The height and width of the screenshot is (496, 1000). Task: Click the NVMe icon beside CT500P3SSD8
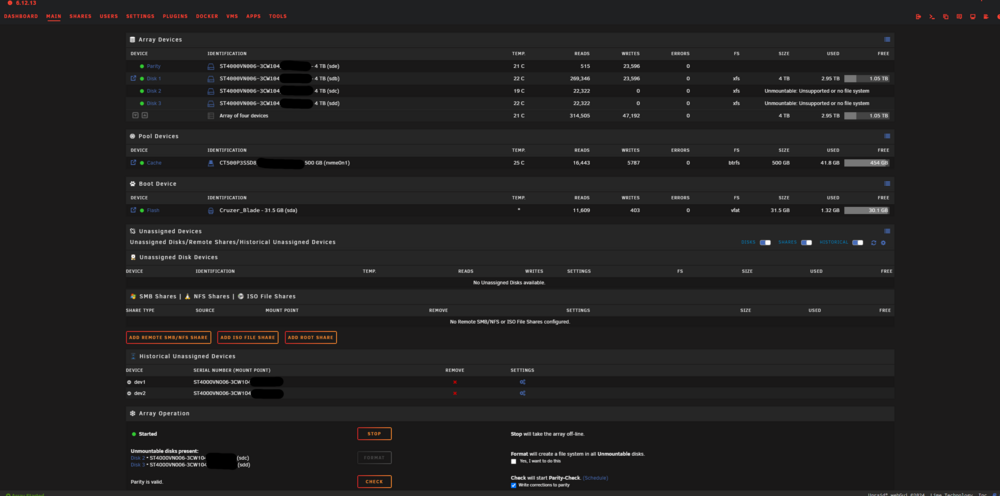210,163
